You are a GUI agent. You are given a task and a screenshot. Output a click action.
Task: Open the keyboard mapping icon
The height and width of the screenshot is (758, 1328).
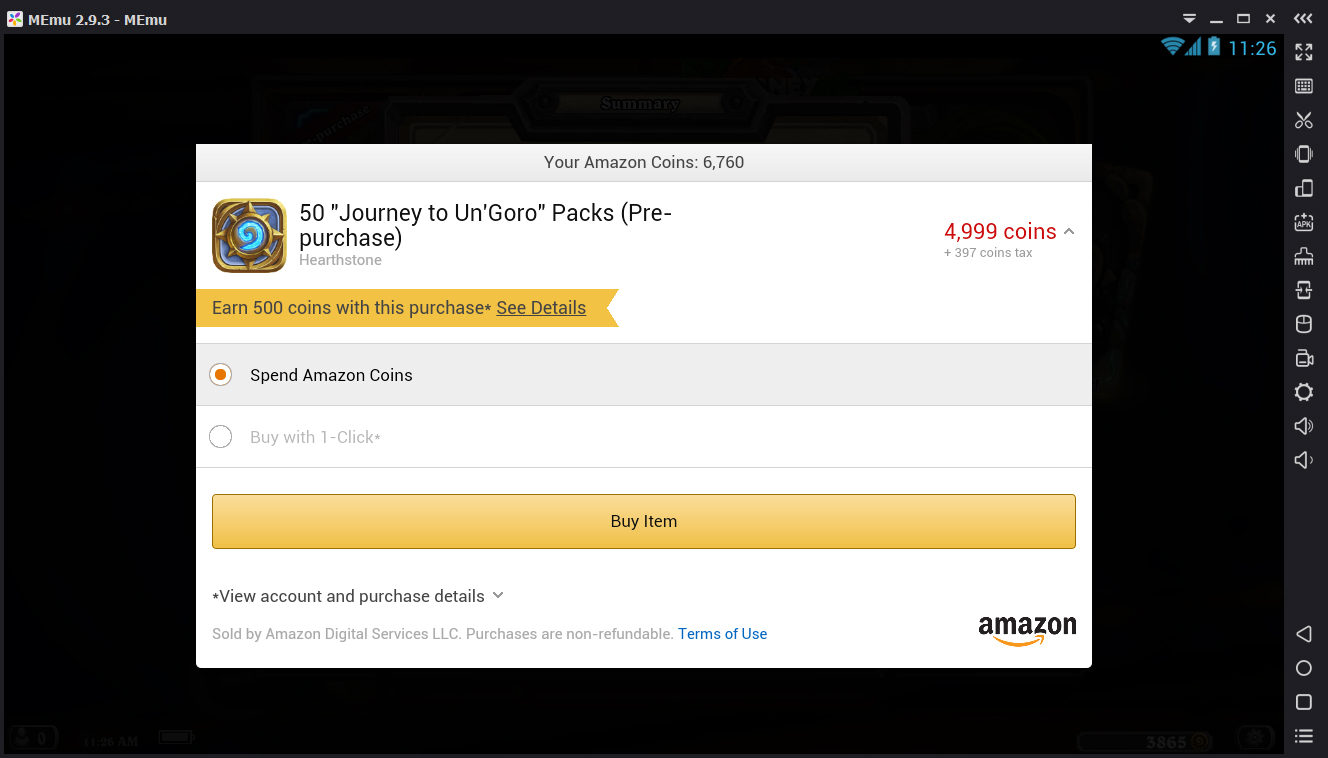coord(1303,86)
